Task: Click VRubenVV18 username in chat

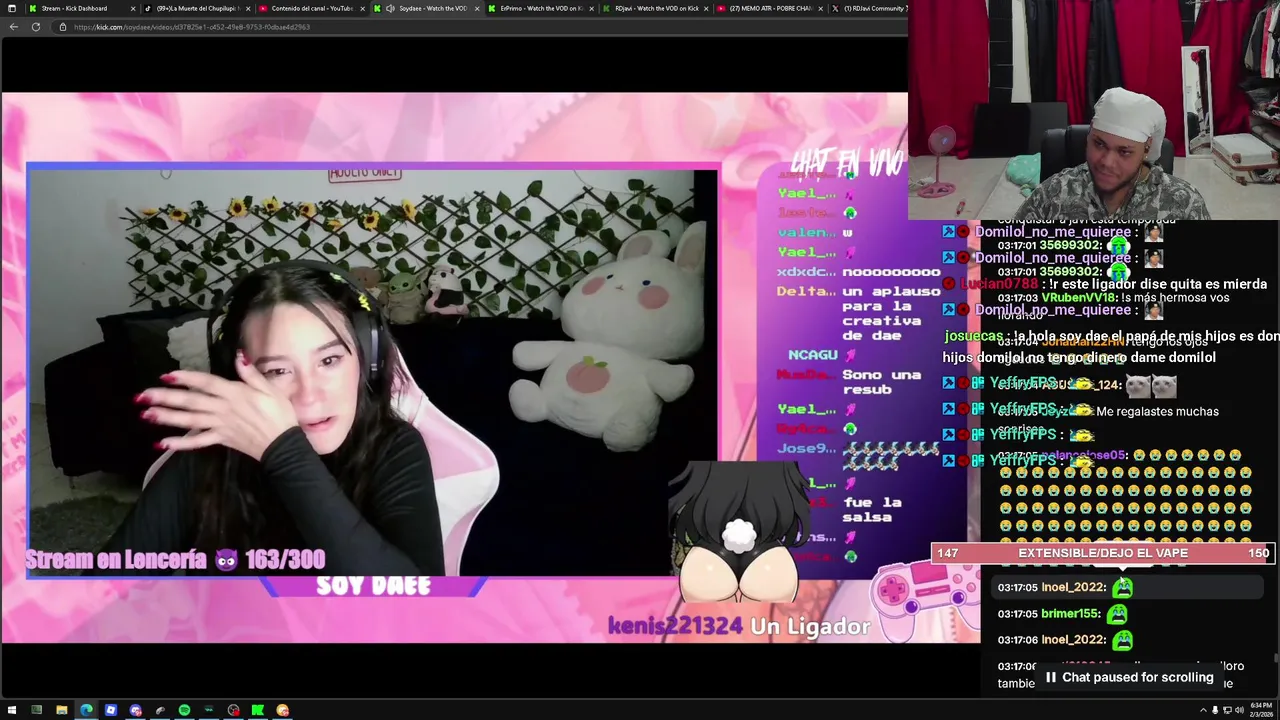Action: pyautogui.click(x=1080, y=298)
